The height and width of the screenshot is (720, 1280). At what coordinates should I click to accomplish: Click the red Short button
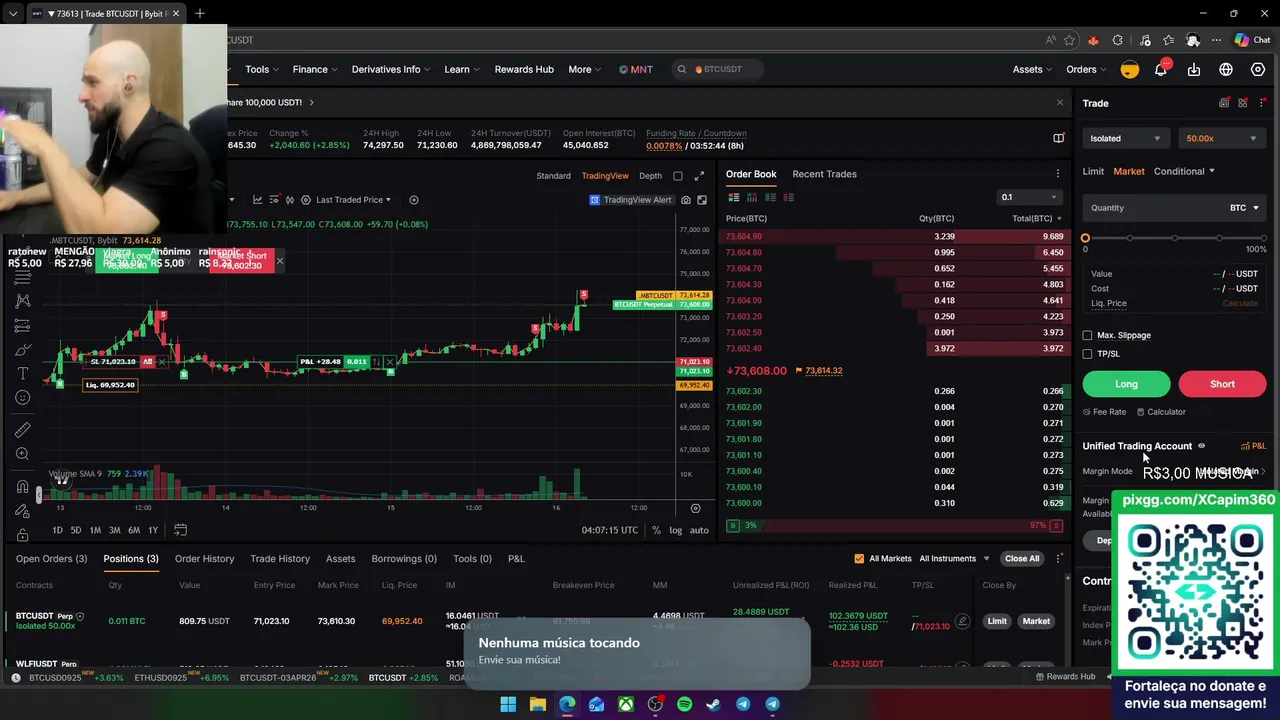coord(1222,384)
